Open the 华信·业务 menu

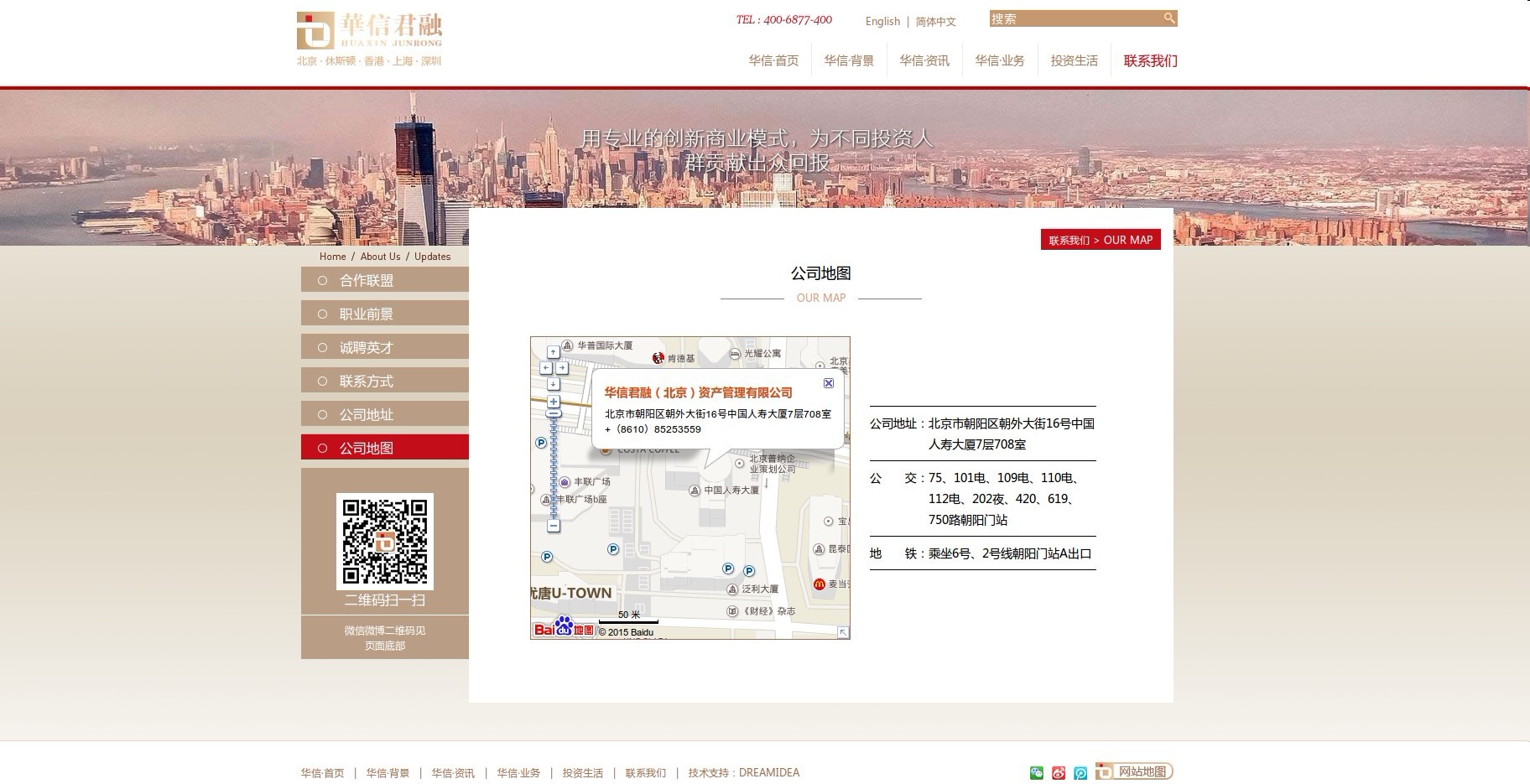(1000, 60)
